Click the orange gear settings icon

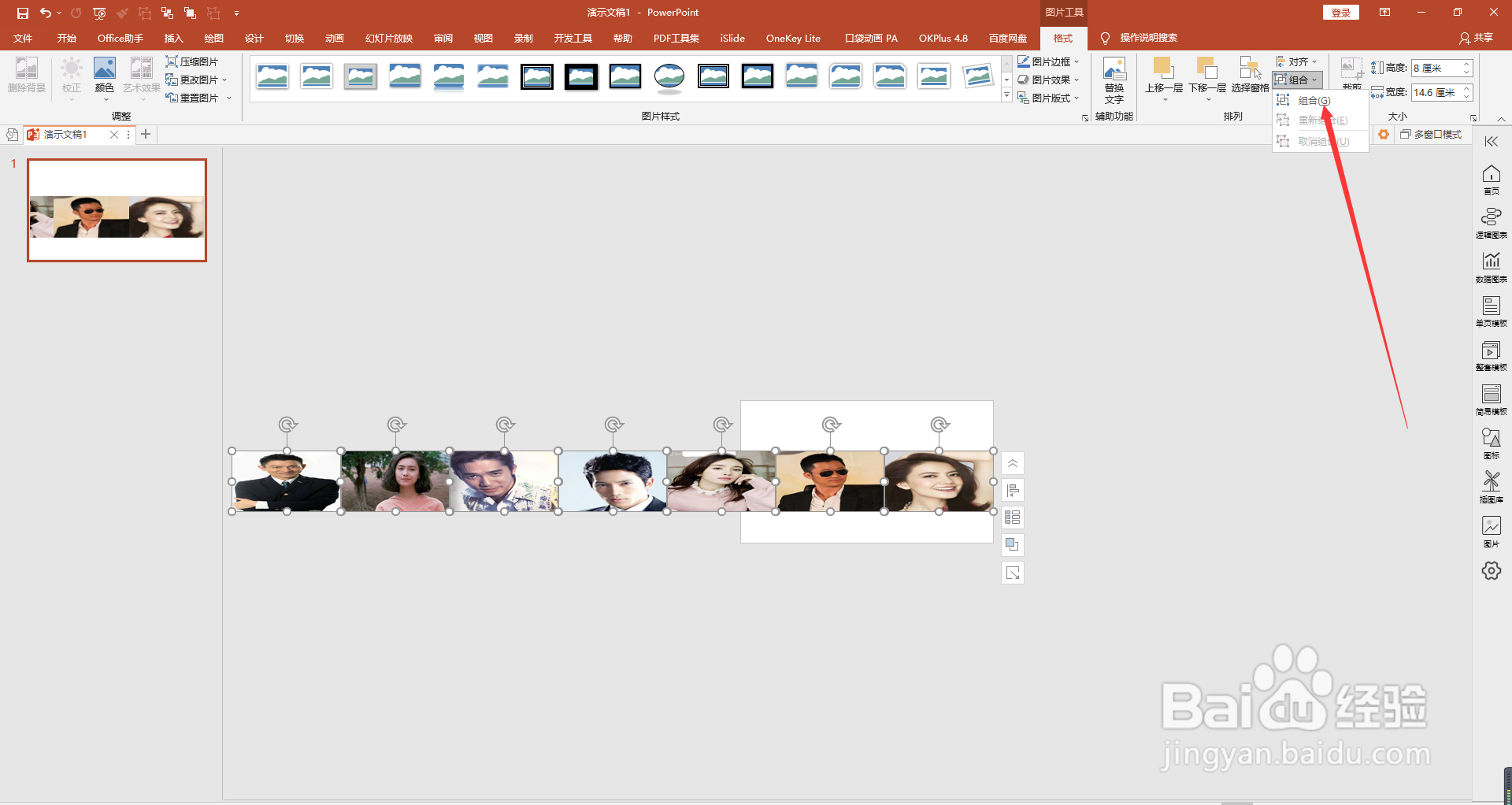1384,135
